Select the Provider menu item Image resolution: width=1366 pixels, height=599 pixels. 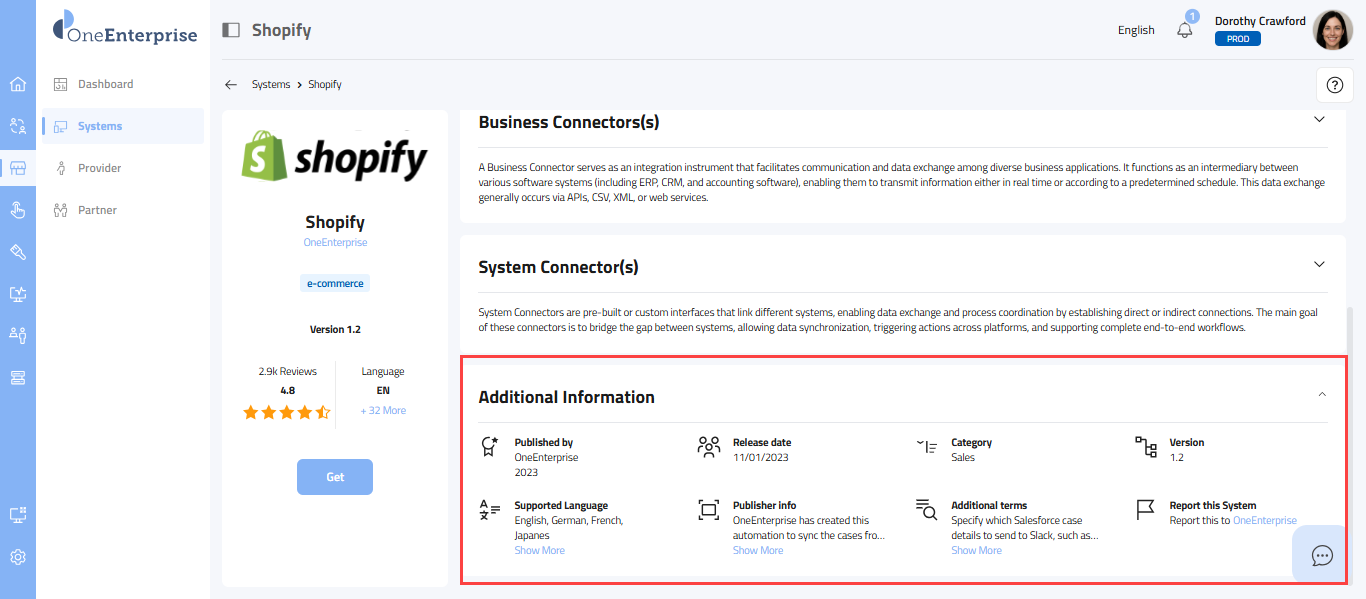[x=99, y=168]
